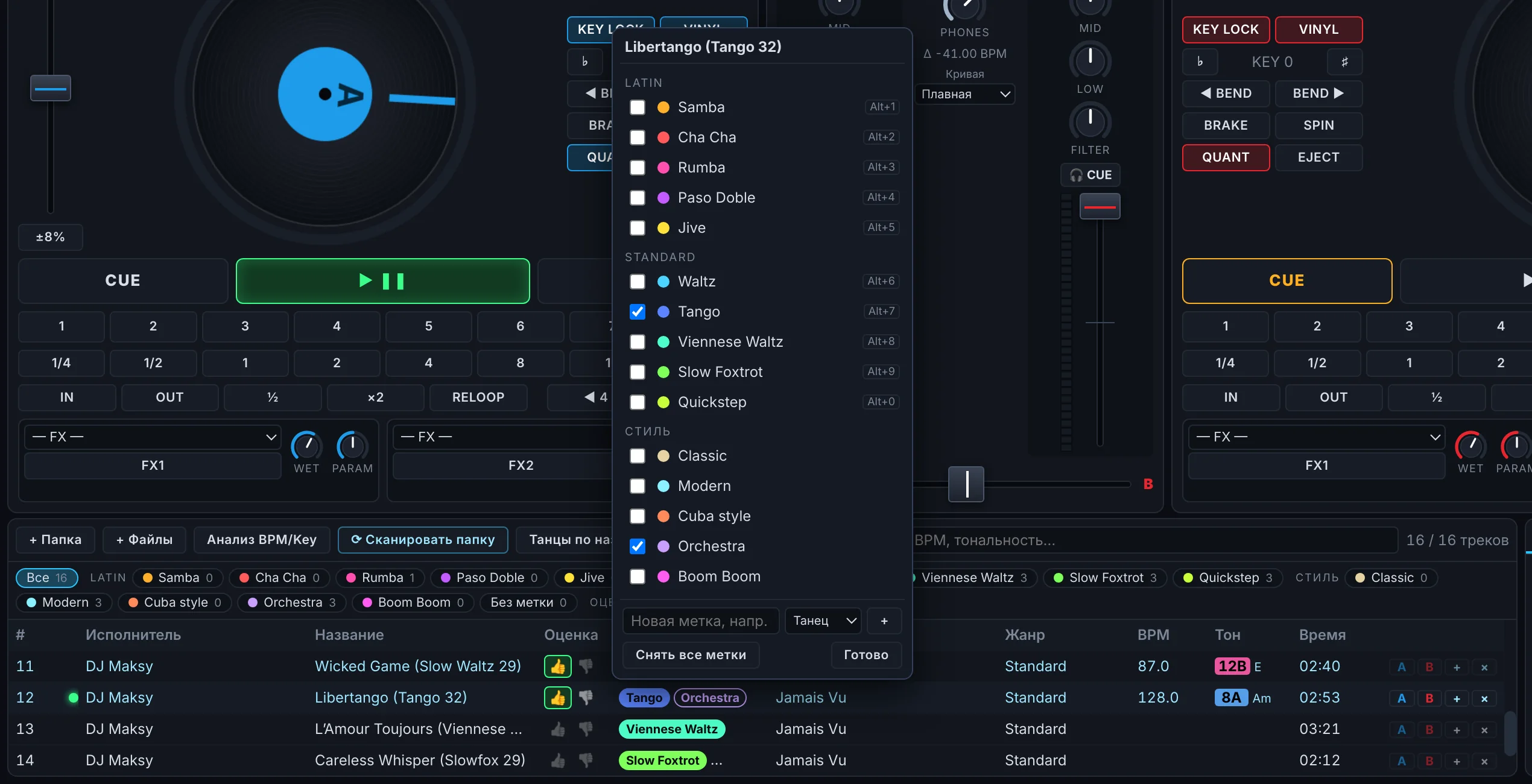Open the Плавная curve dropdown
This screenshot has width=1532, height=784.
(965, 94)
